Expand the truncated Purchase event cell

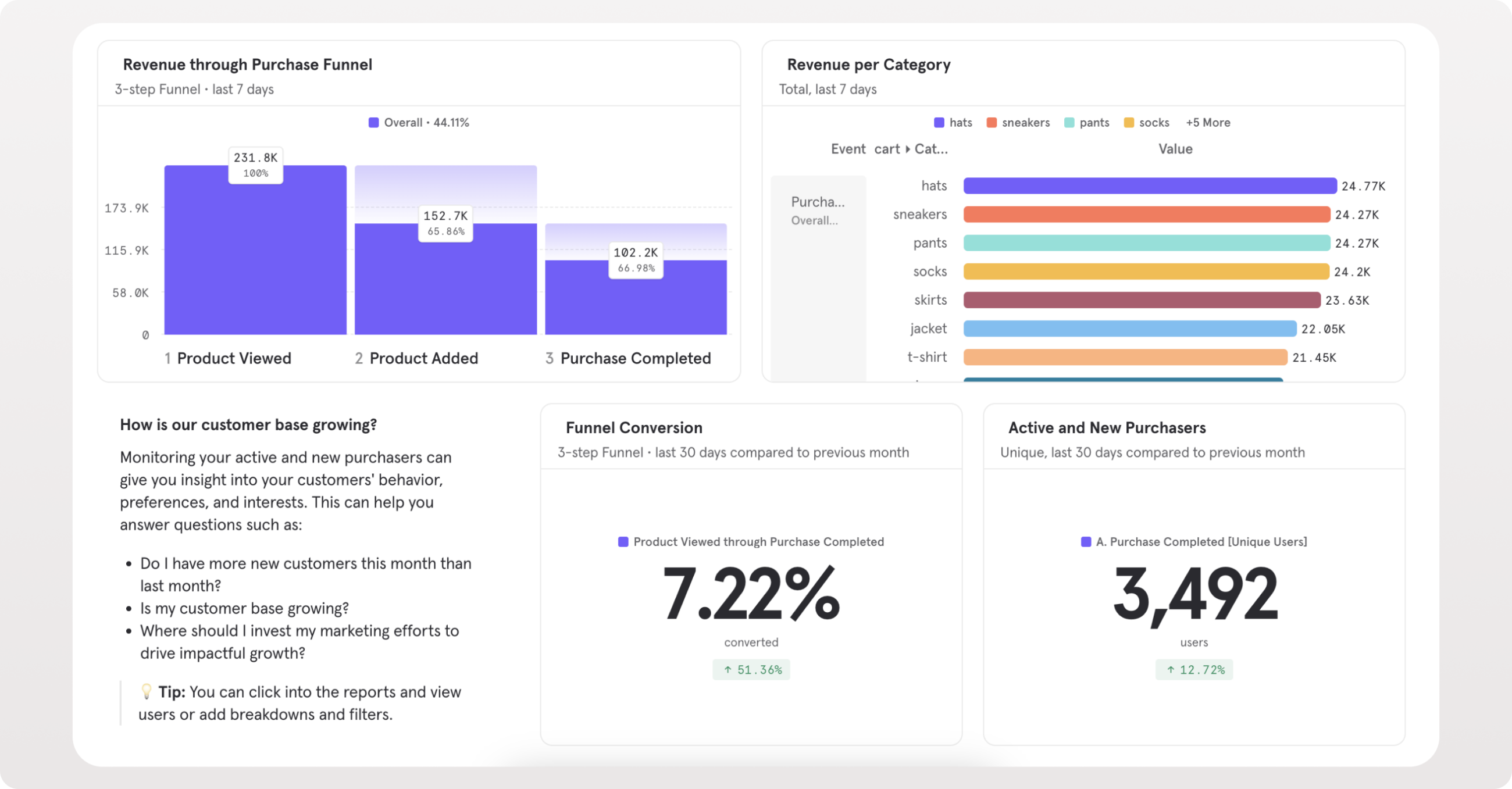(817, 201)
